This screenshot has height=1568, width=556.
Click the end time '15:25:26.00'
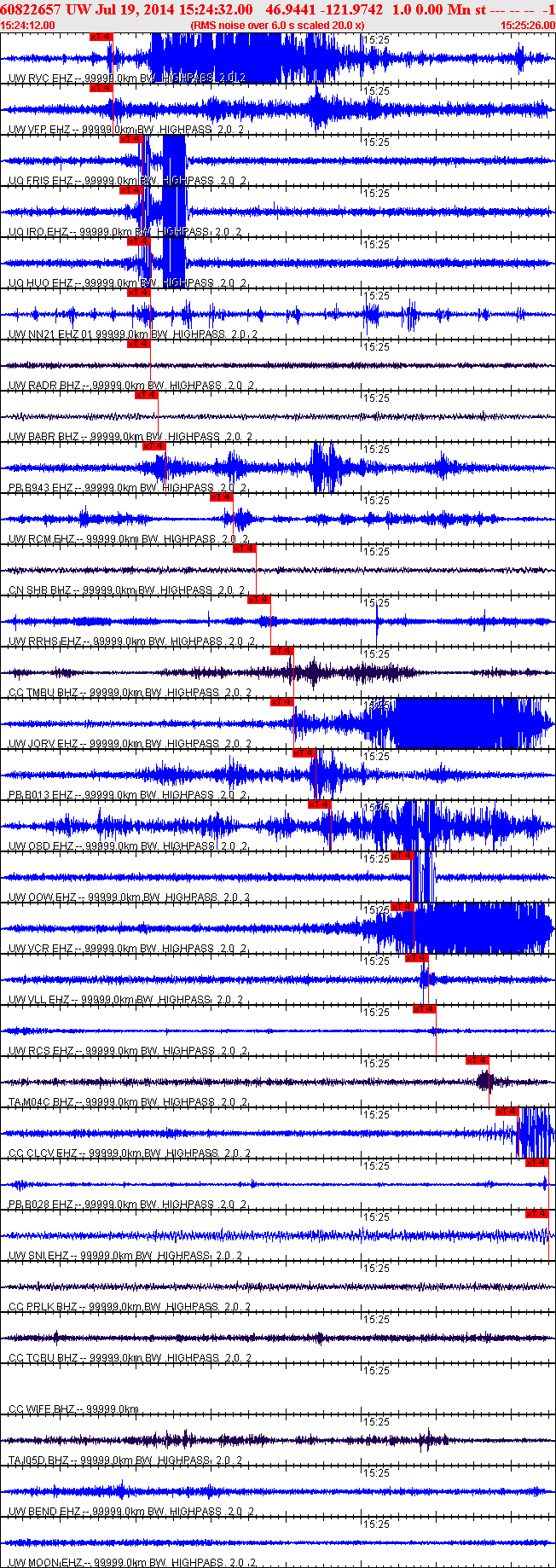(x=528, y=26)
